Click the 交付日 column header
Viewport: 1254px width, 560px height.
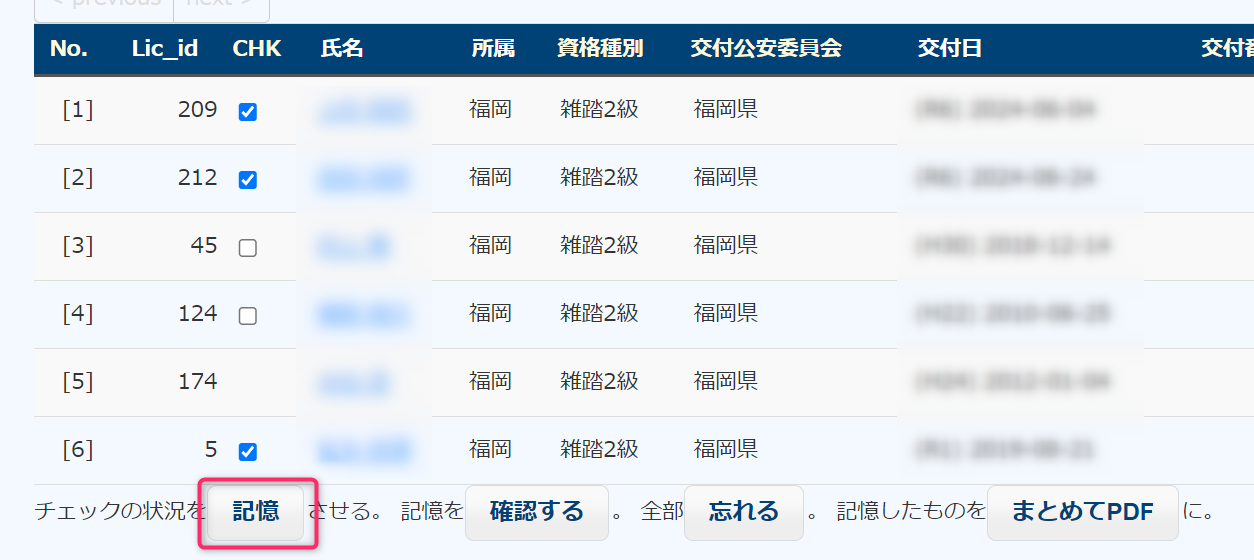pos(950,49)
